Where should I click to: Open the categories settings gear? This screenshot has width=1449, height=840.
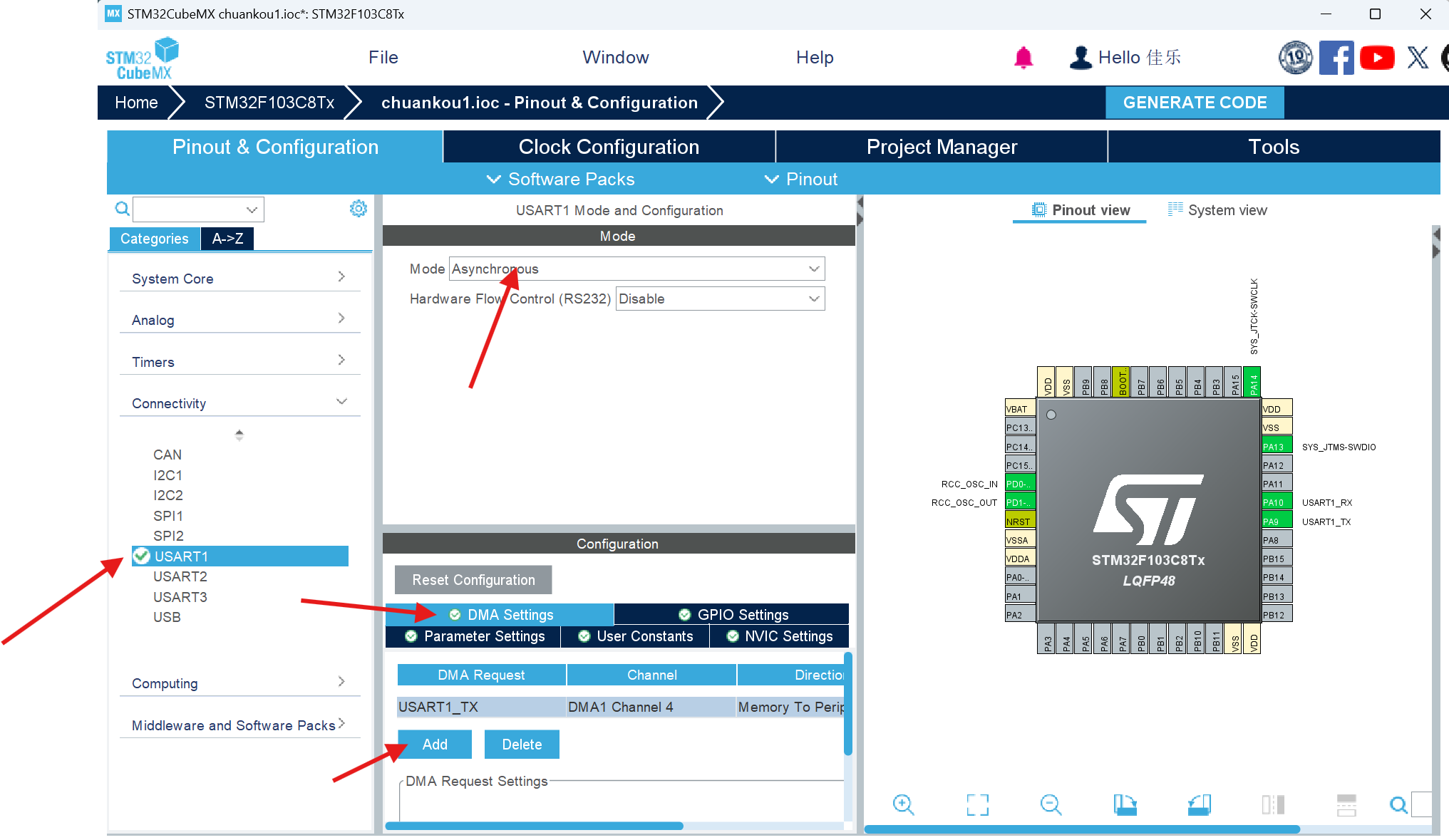(359, 208)
